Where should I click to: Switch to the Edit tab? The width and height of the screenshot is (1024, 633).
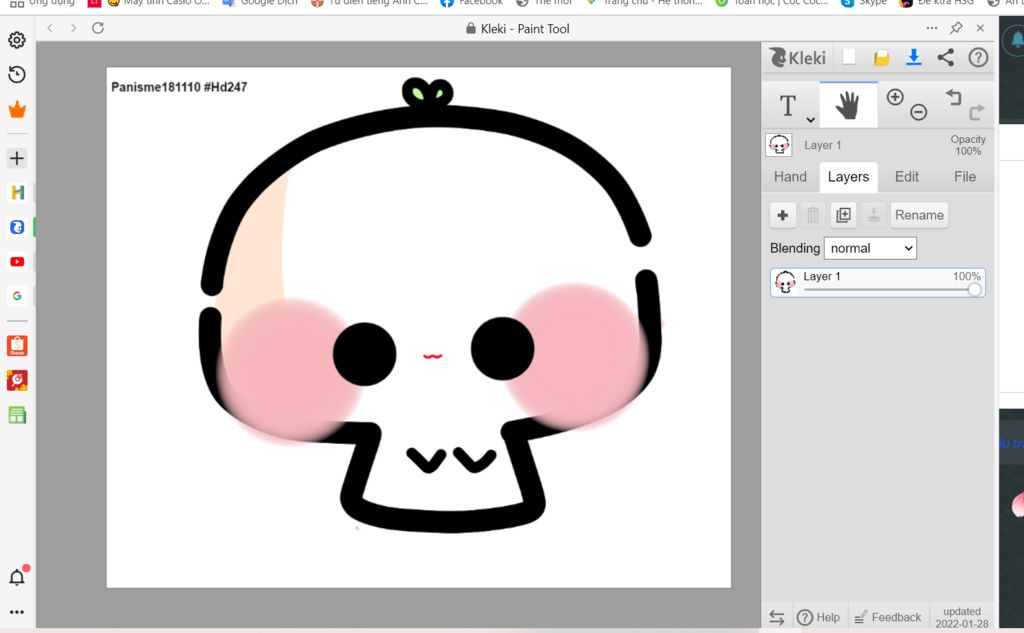point(906,176)
